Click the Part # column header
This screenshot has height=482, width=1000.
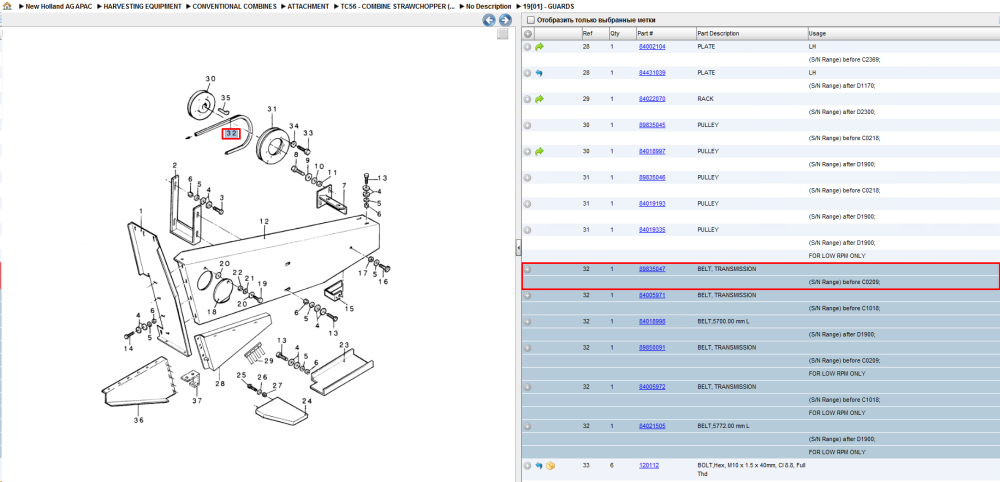point(665,33)
